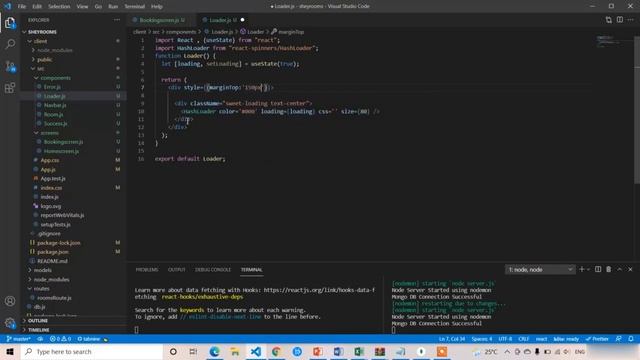Image resolution: width=640 pixels, height=360 pixels.
Task: Open Homescreen.js in the explorer tree
Action: coord(61,151)
